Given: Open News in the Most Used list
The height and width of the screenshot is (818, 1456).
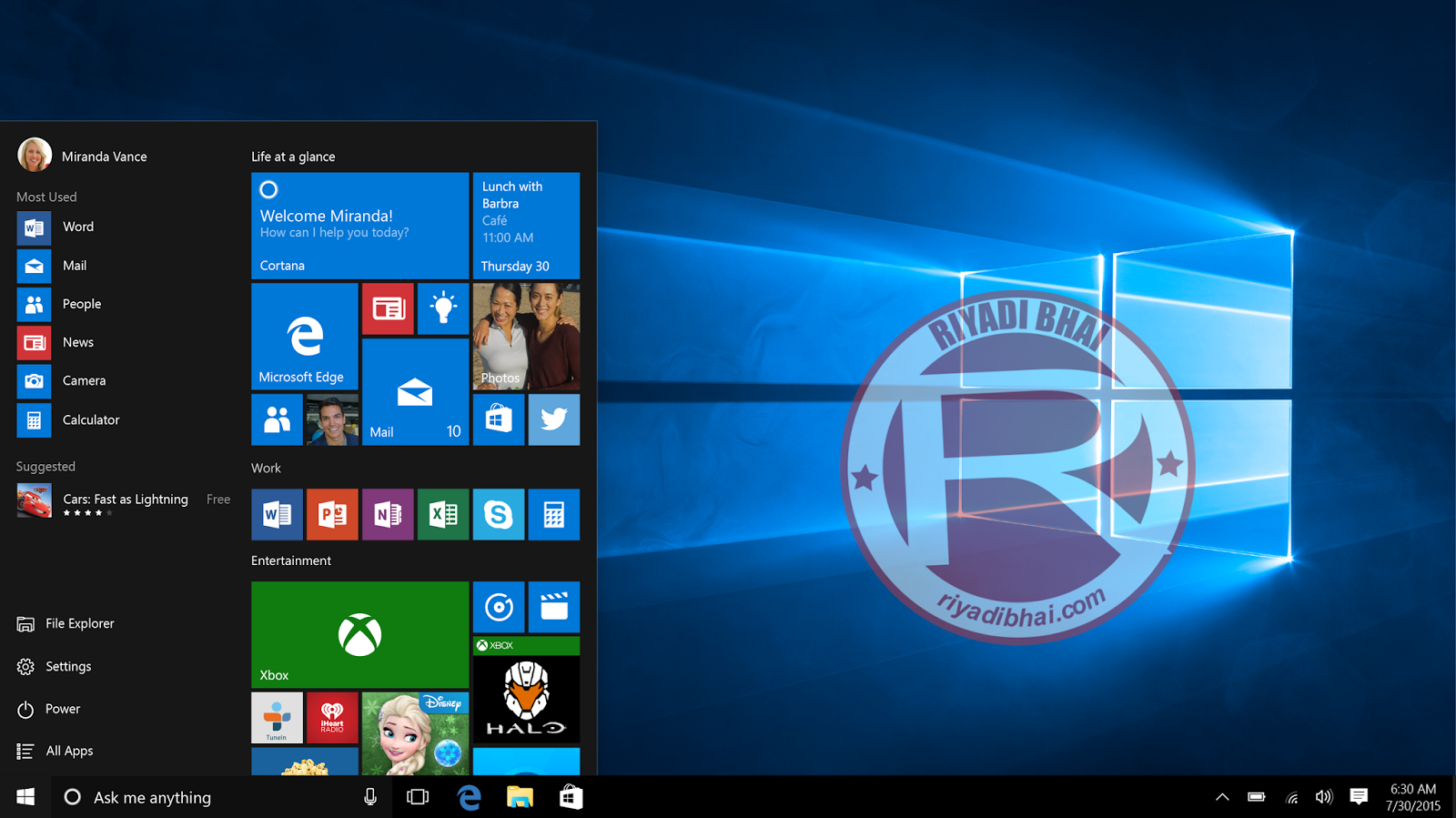Looking at the screenshot, I should tap(56, 342).
